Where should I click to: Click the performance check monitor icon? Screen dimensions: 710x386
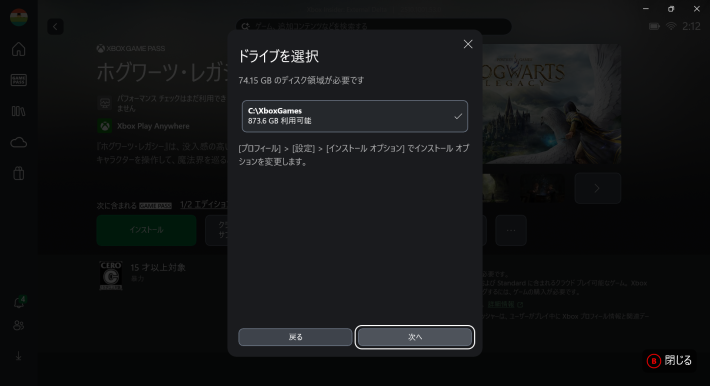105,103
